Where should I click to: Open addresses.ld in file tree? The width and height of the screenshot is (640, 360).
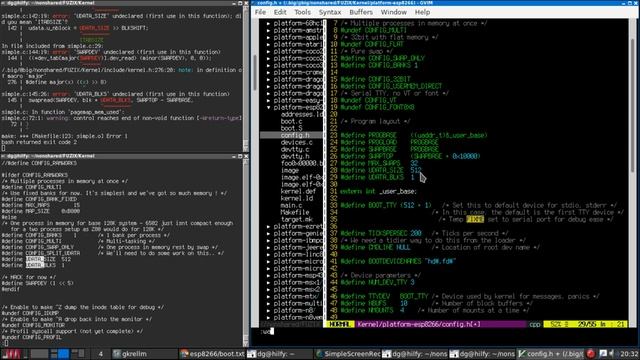click(x=302, y=115)
